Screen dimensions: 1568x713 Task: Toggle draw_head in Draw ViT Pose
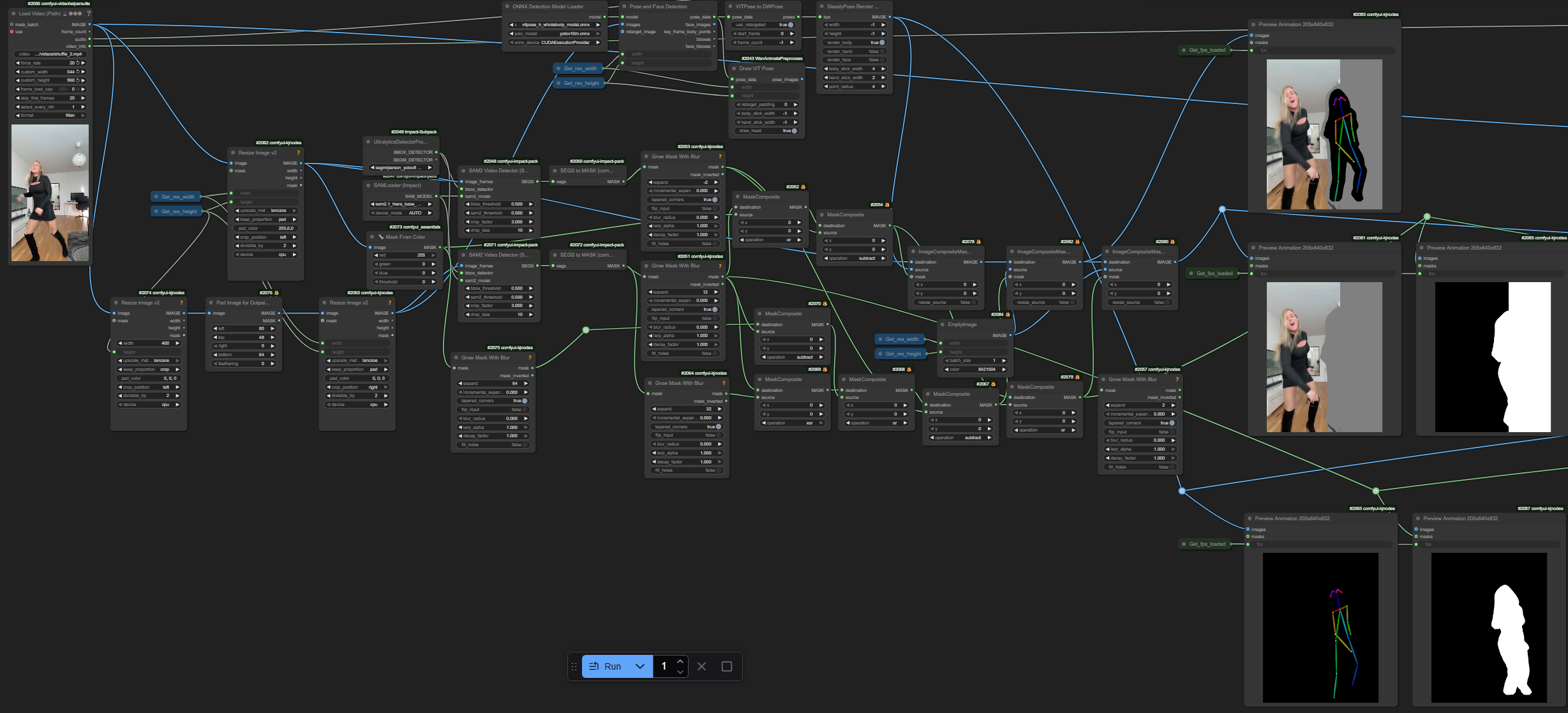794,131
